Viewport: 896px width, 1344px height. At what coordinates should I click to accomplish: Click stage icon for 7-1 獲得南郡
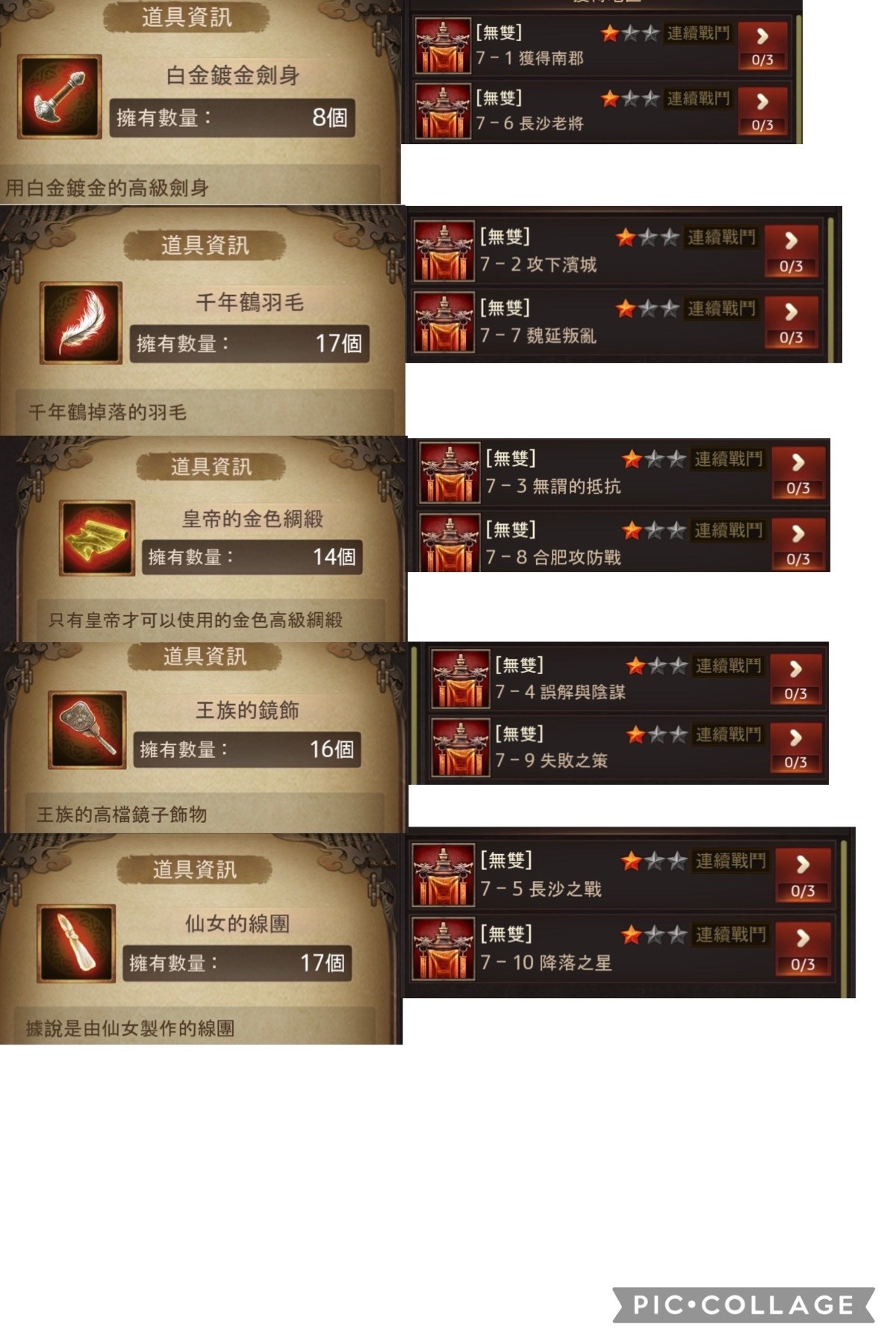point(443,46)
